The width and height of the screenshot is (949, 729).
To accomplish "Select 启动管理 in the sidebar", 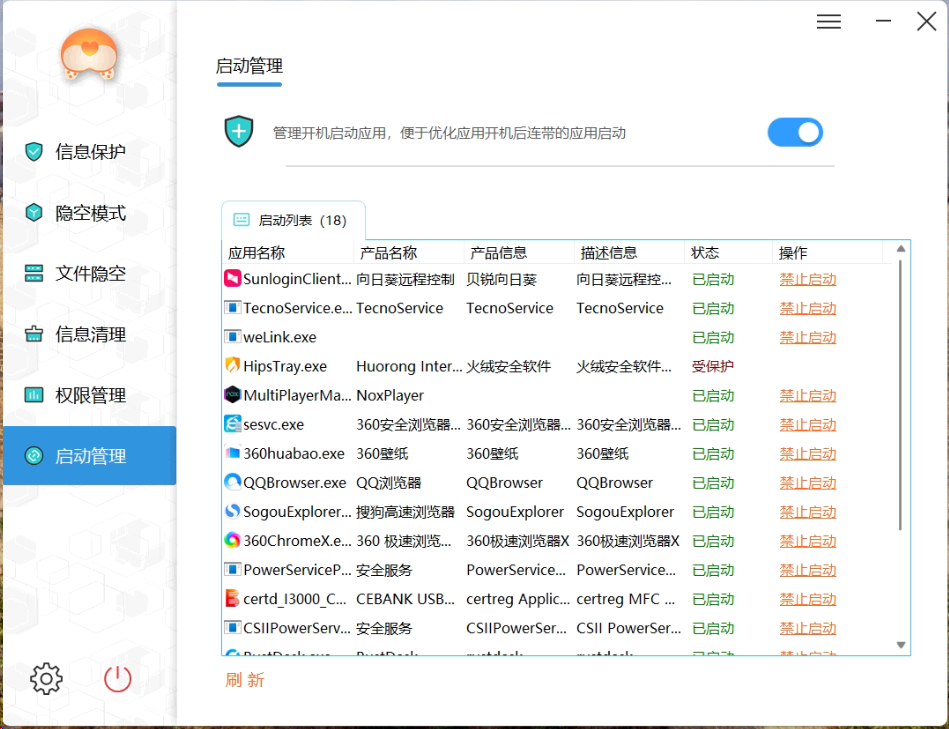I will tap(90, 456).
